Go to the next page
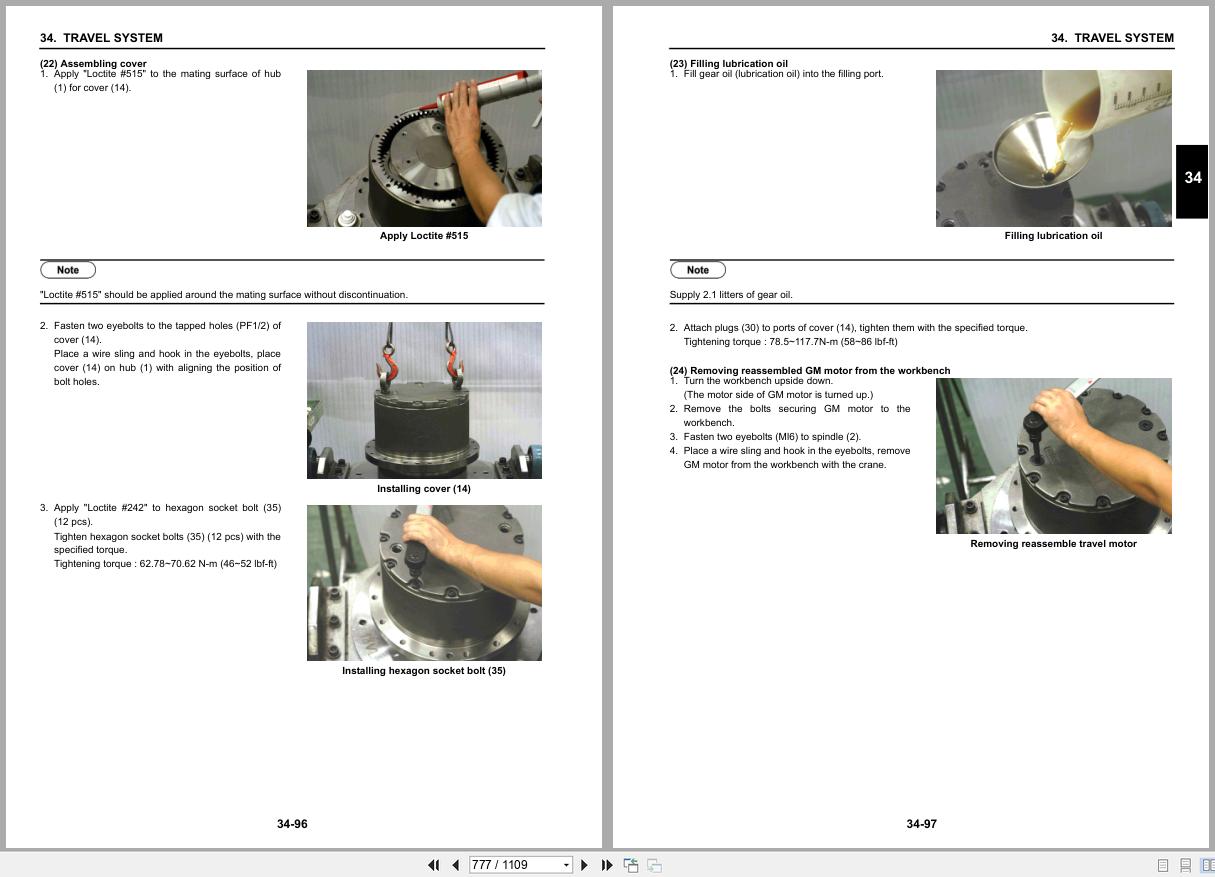1215x877 pixels. point(585,865)
